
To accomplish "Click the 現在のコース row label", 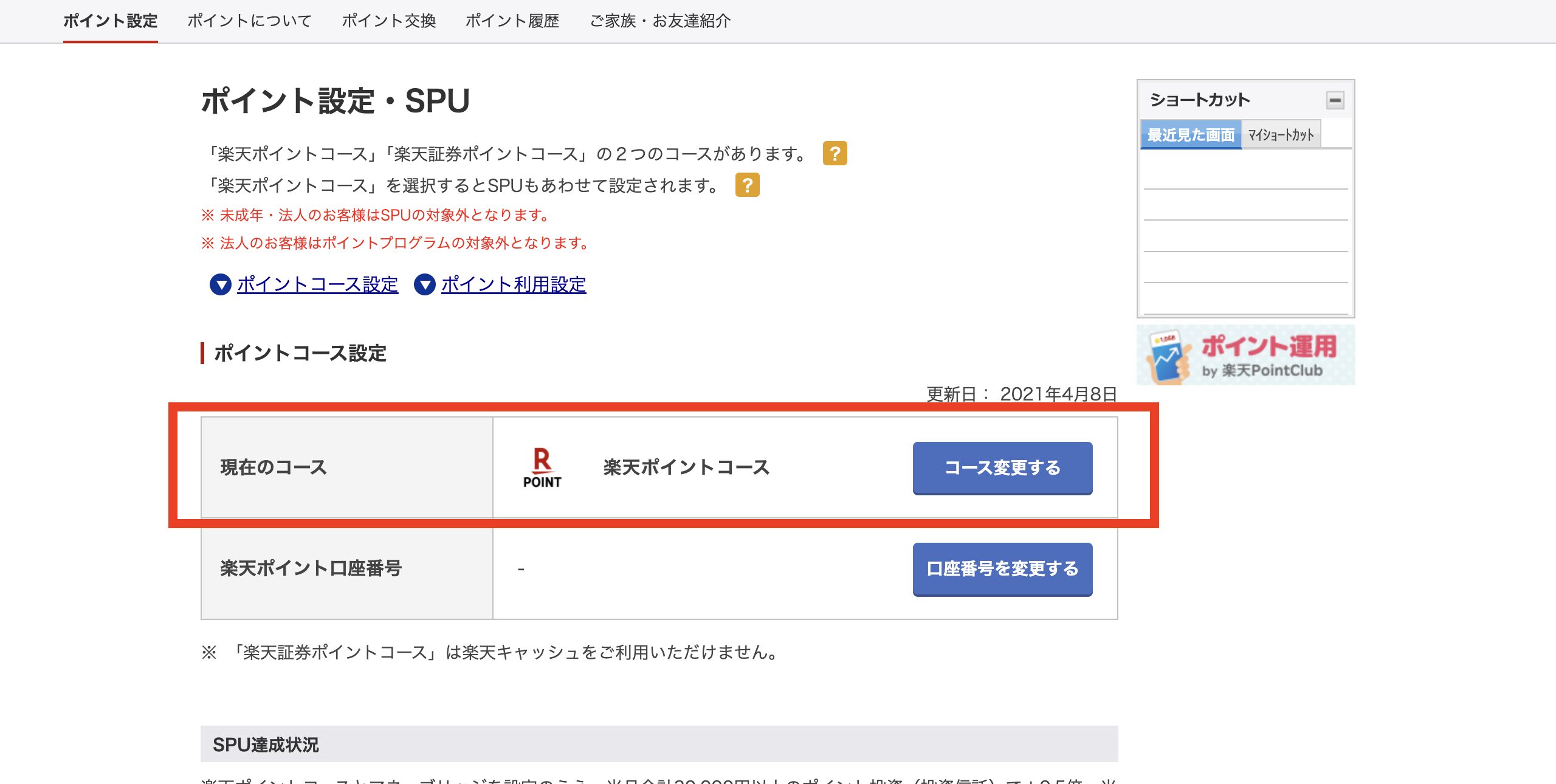I will coord(274,467).
